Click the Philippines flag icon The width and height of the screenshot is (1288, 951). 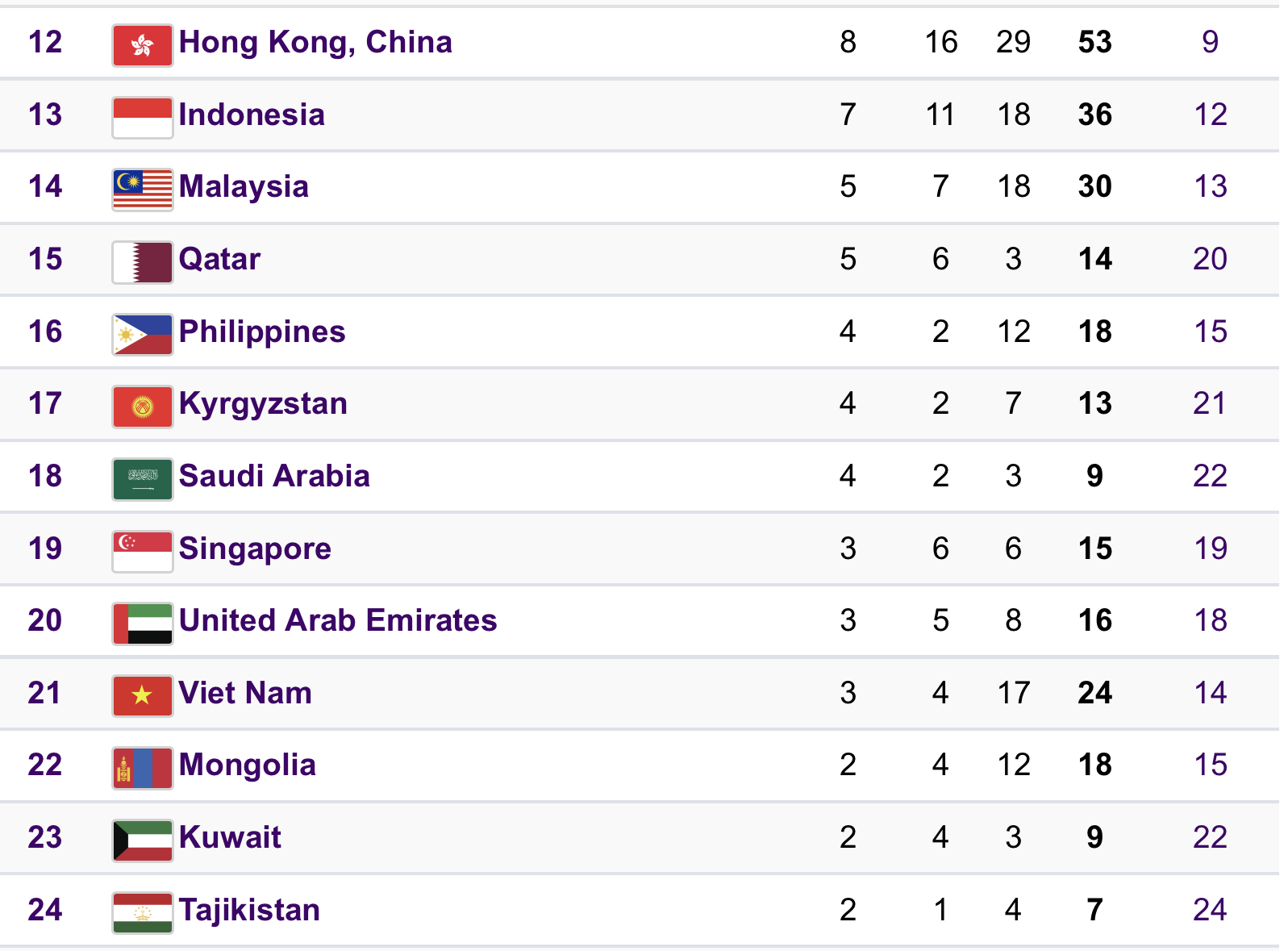pos(142,334)
